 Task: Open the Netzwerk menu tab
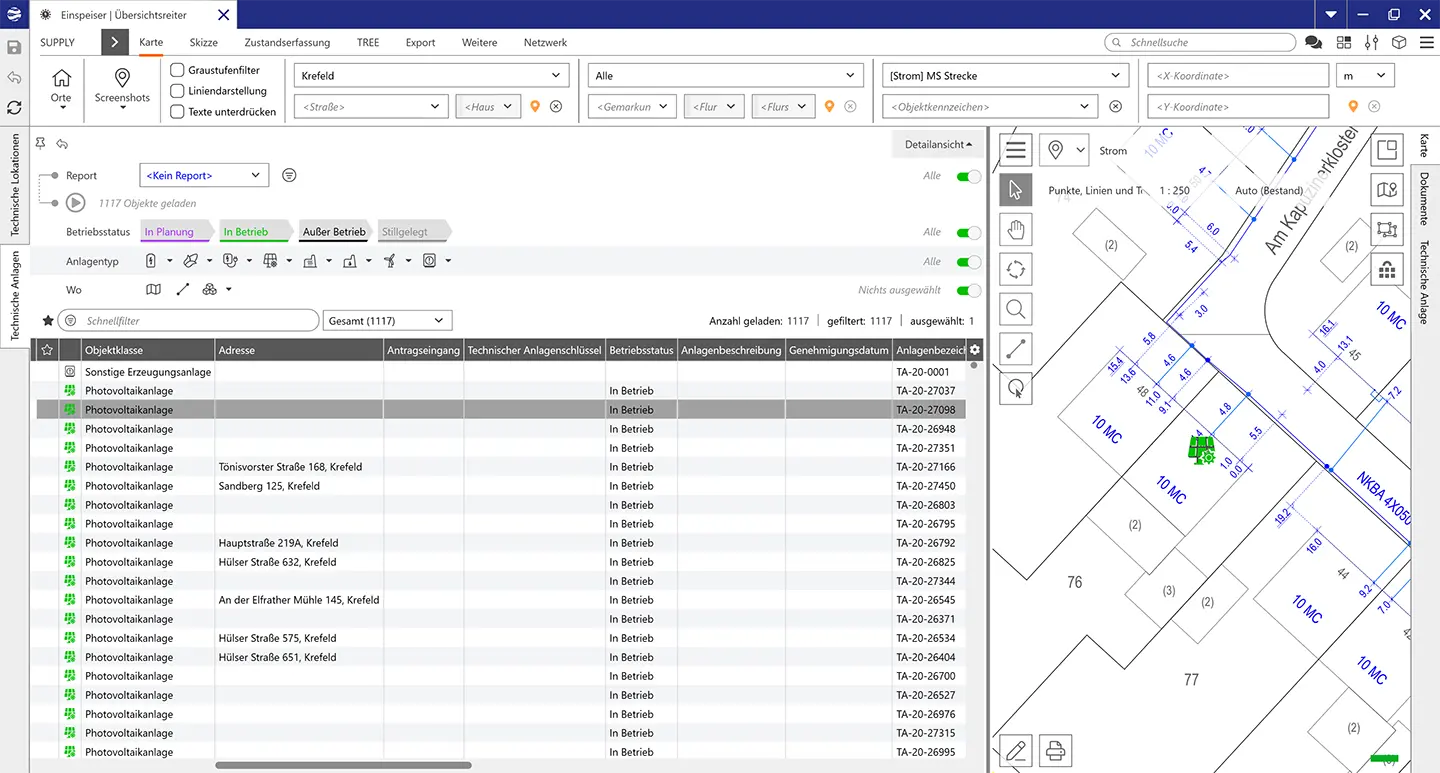point(545,43)
